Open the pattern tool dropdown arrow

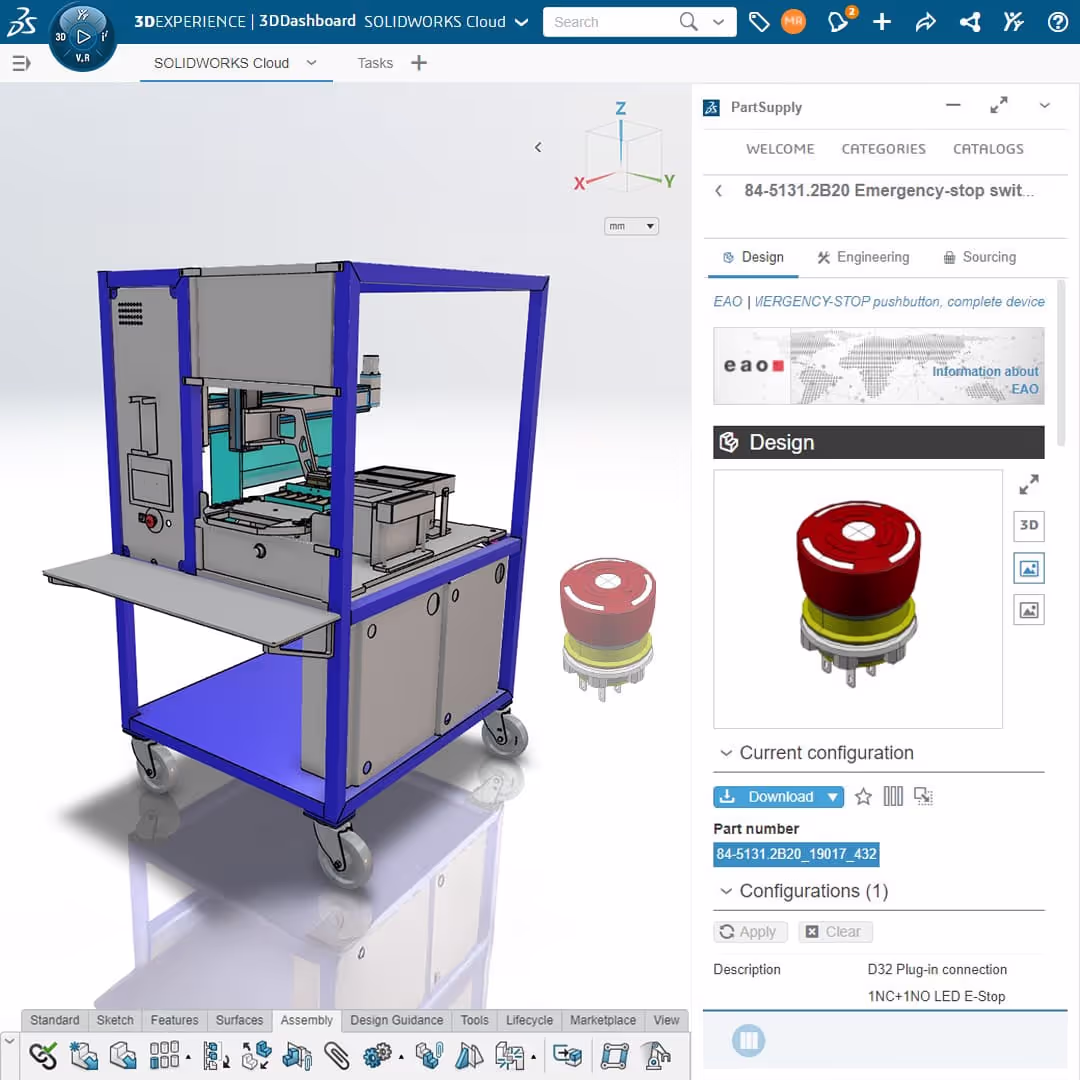pyautogui.click(x=187, y=1057)
